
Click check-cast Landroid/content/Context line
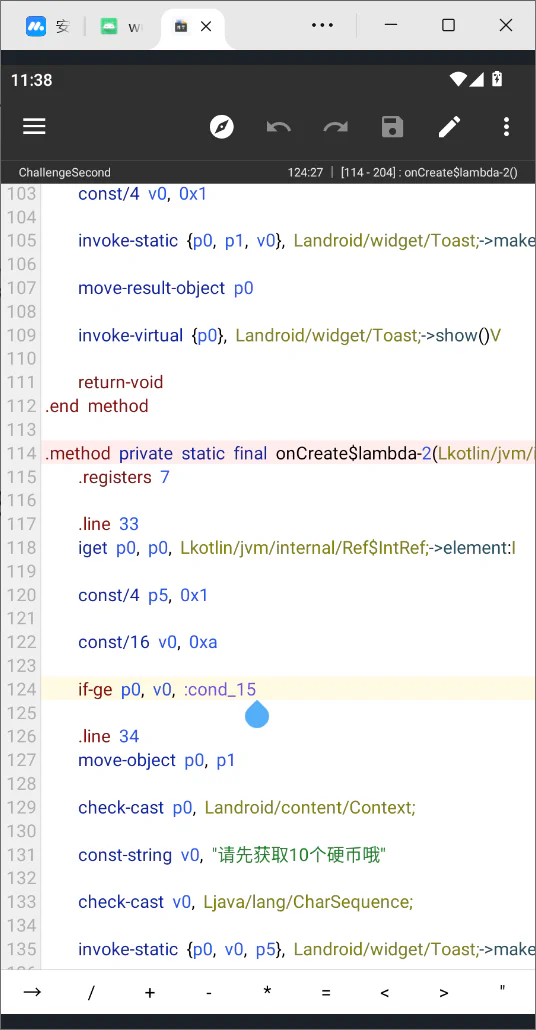[246, 807]
